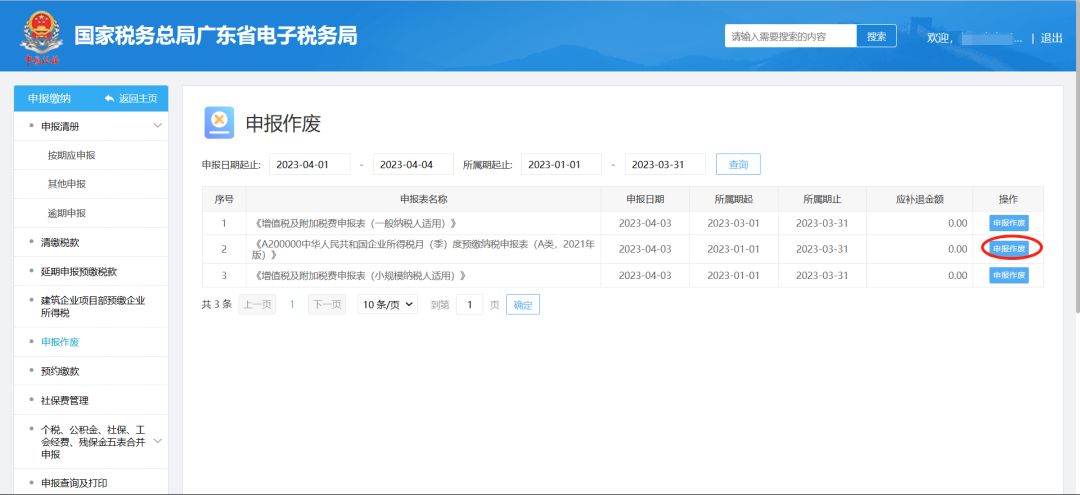The width and height of the screenshot is (1080, 495).
Task: Click page number 1 in pagination
Action: 292,304
